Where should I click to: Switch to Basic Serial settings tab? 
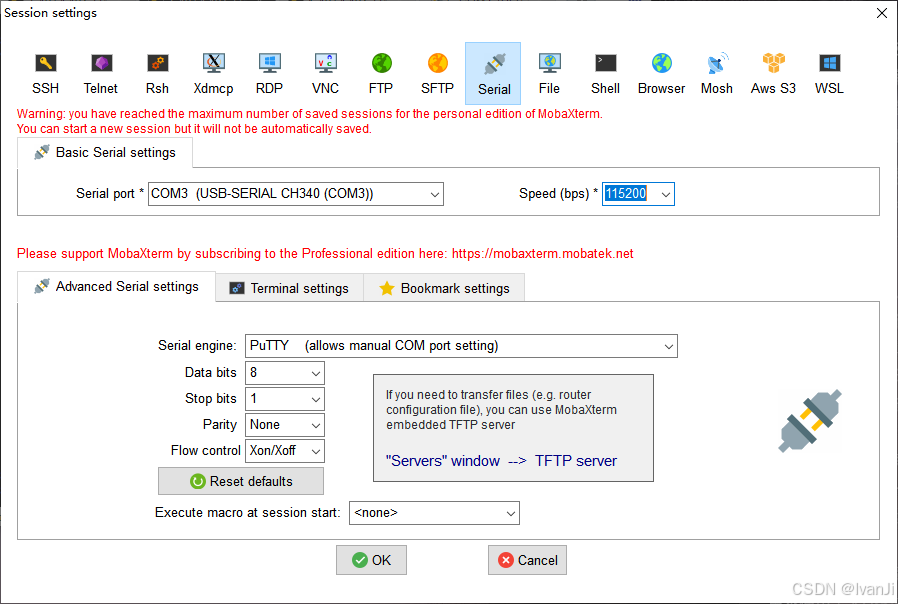tap(105, 153)
